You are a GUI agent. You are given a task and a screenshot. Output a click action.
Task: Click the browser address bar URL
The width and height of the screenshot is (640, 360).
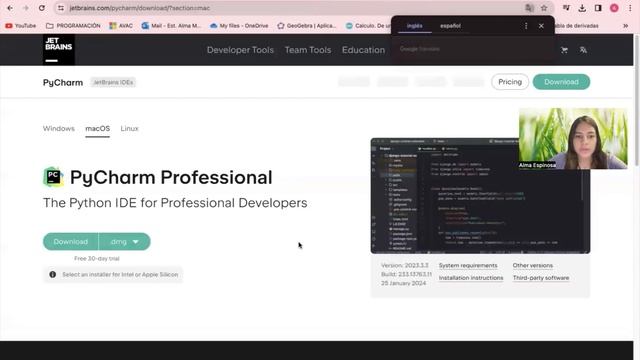tap(140, 8)
